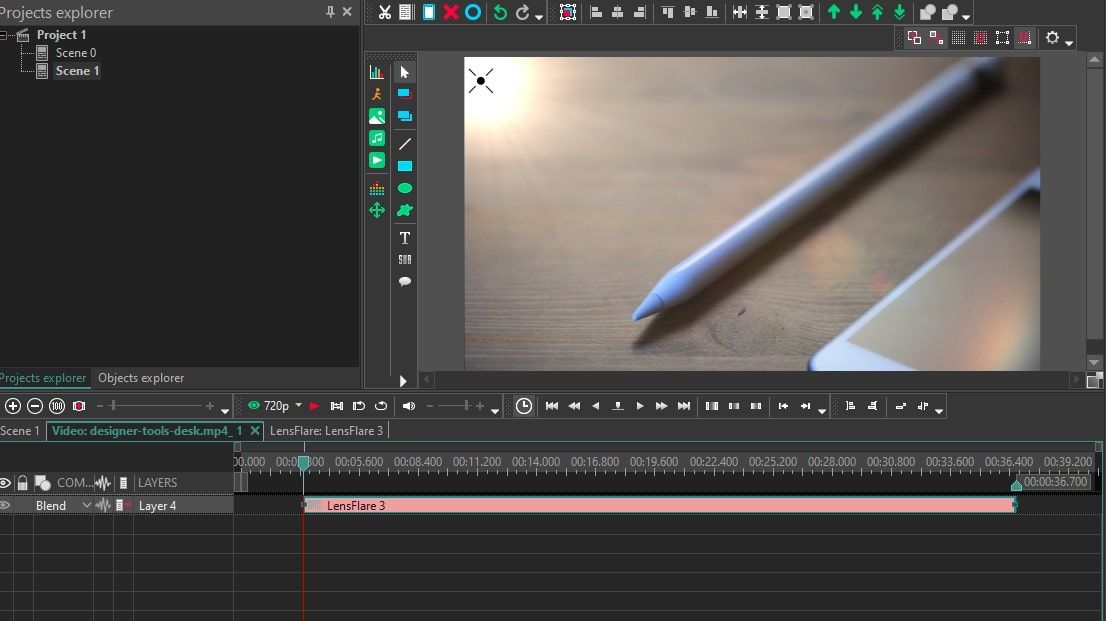The width and height of the screenshot is (1106, 621).
Task: Add a video object from the sidebar
Action: click(377, 159)
